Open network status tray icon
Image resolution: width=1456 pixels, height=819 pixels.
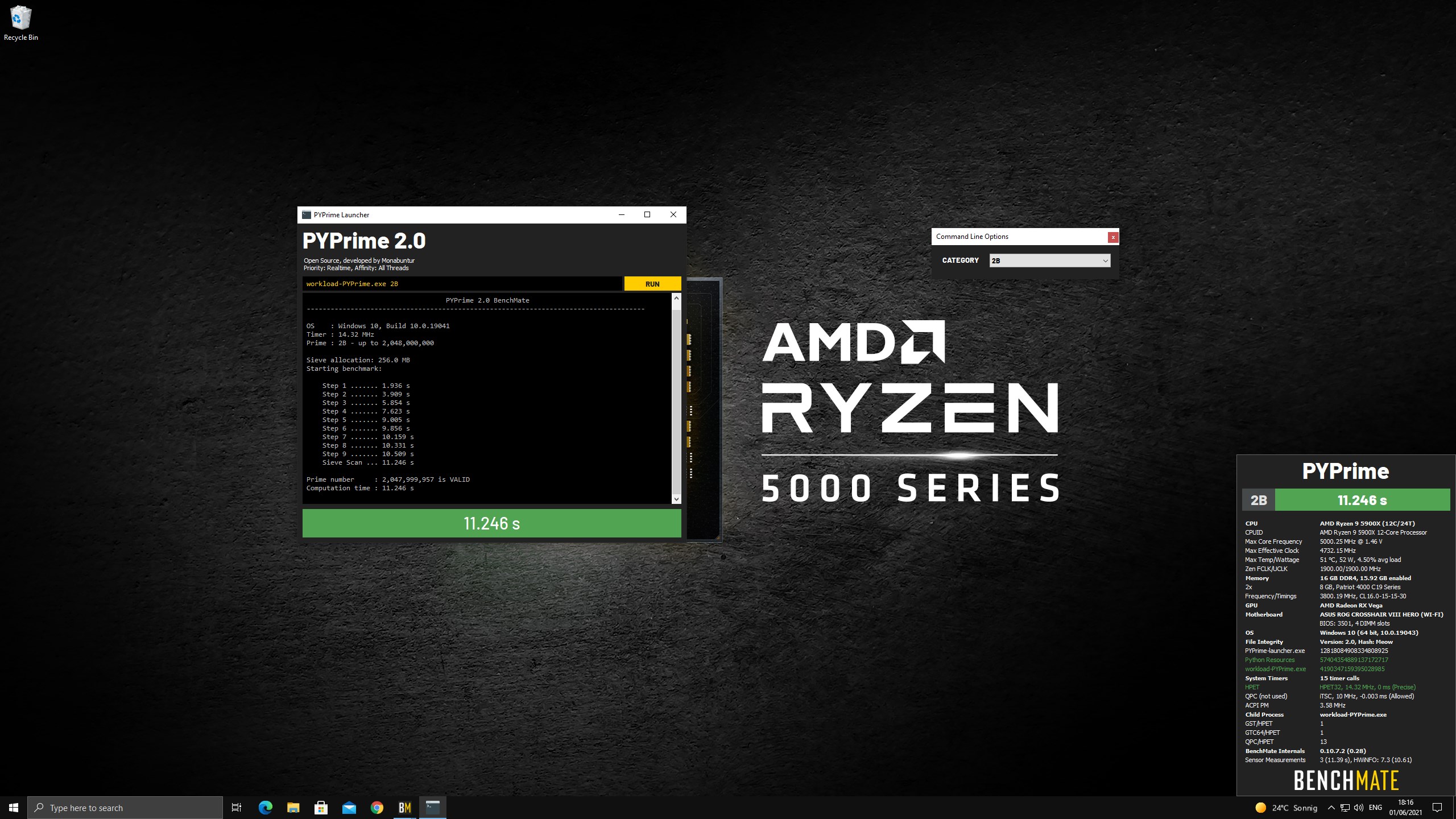(x=1345, y=808)
